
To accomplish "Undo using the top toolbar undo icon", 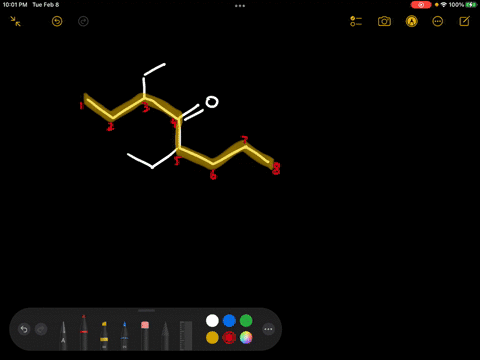I will [57, 22].
